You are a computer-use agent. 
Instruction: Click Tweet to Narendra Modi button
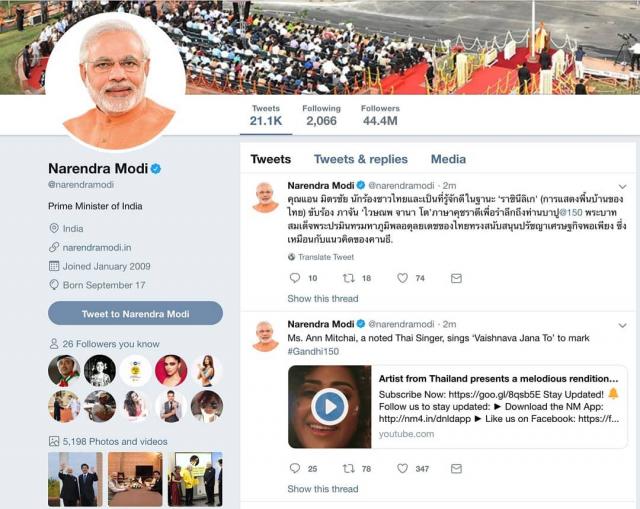136,313
